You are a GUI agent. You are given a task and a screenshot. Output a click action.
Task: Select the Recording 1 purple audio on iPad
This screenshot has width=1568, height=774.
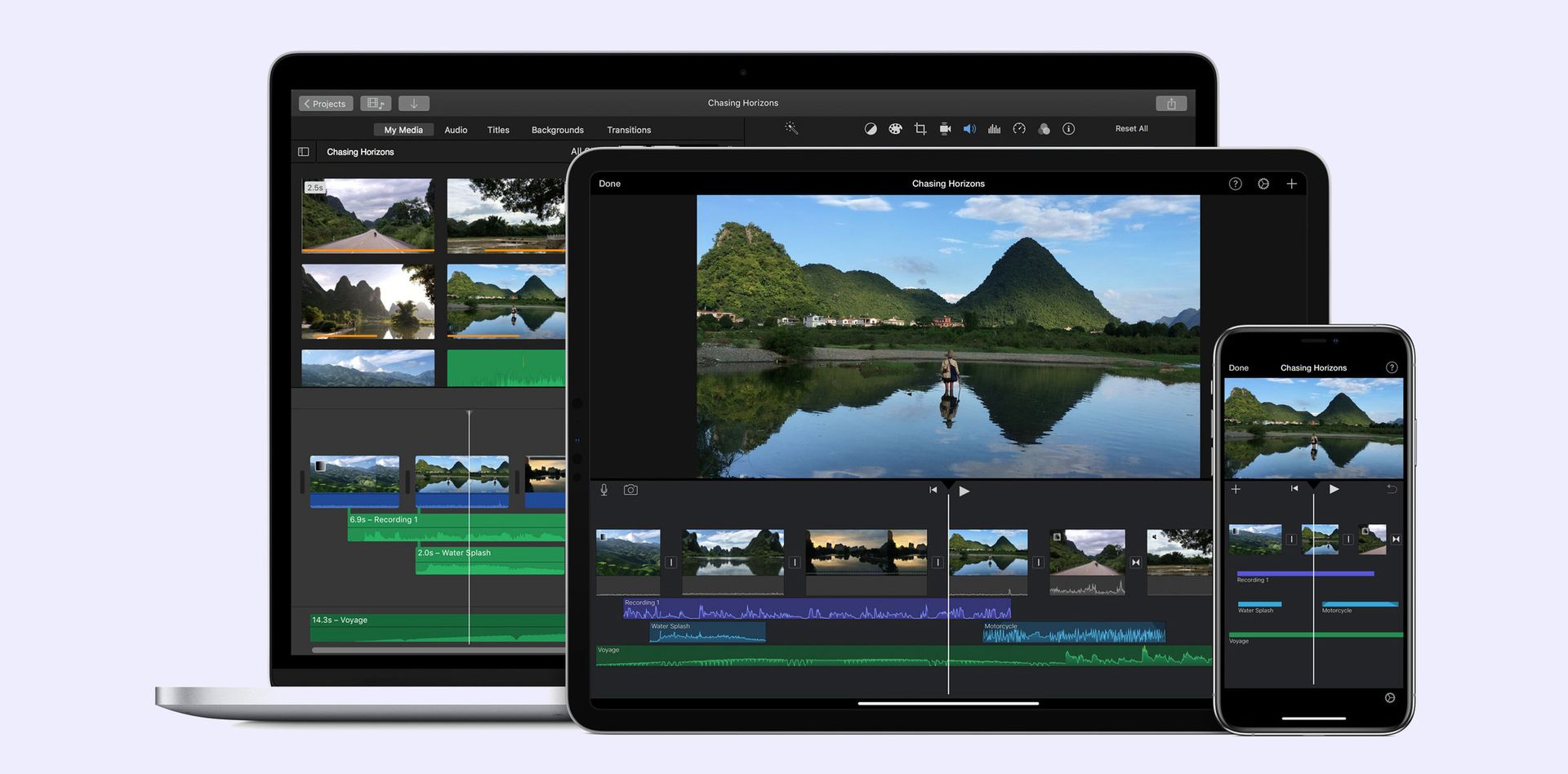(x=817, y=609)
